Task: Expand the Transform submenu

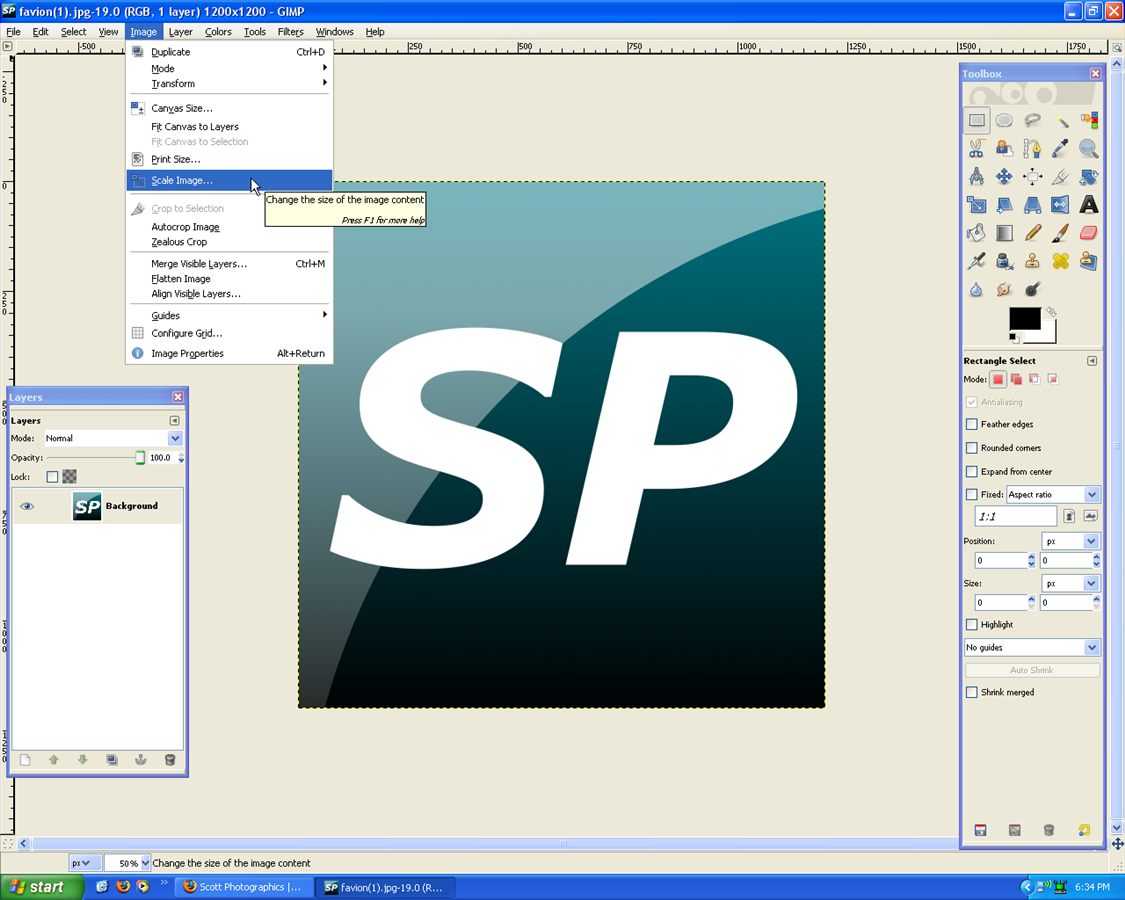Action: pyautogui.click(x=230, y=84)
